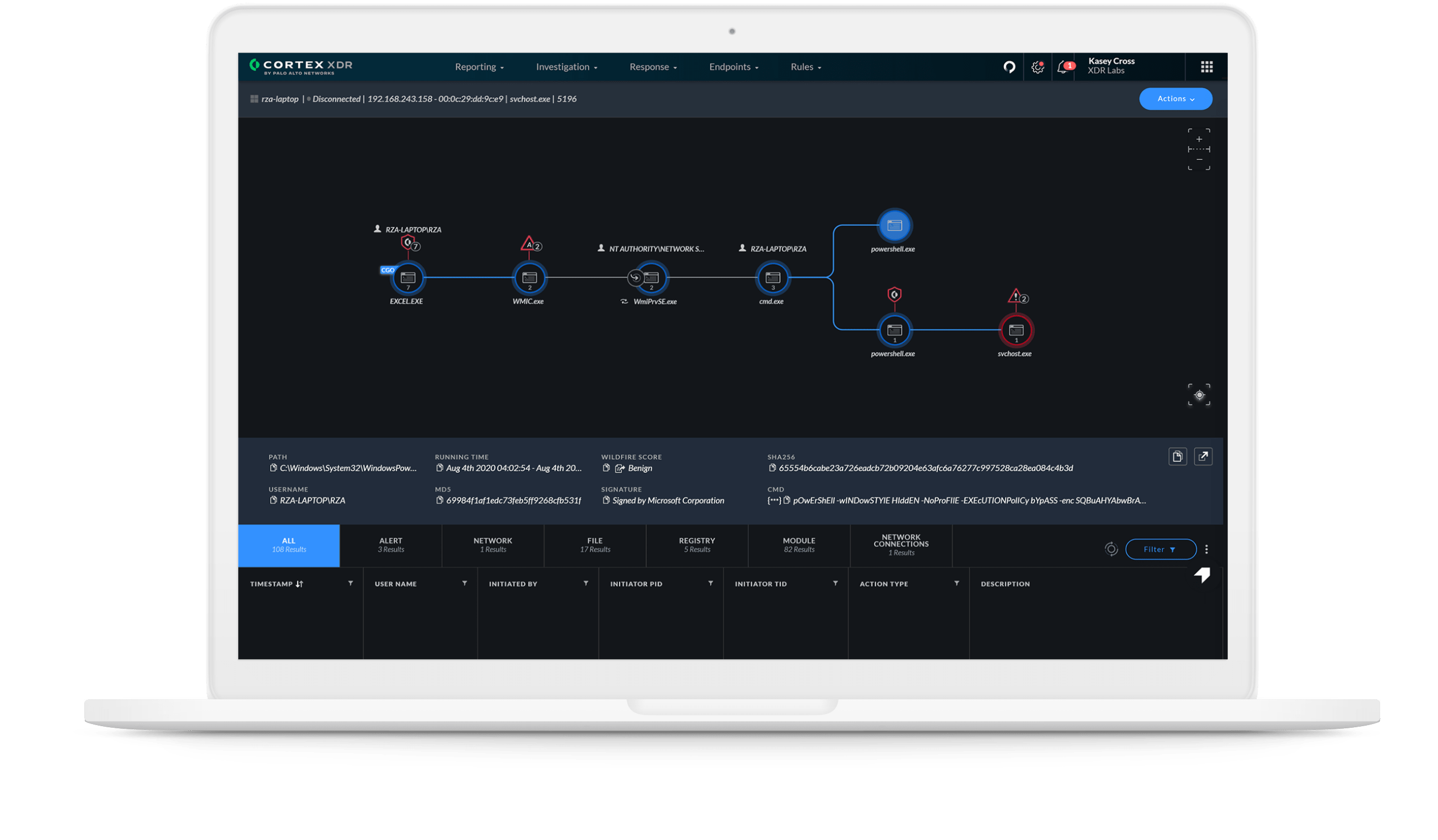Open the settings gear icon

pos(1037,67)
